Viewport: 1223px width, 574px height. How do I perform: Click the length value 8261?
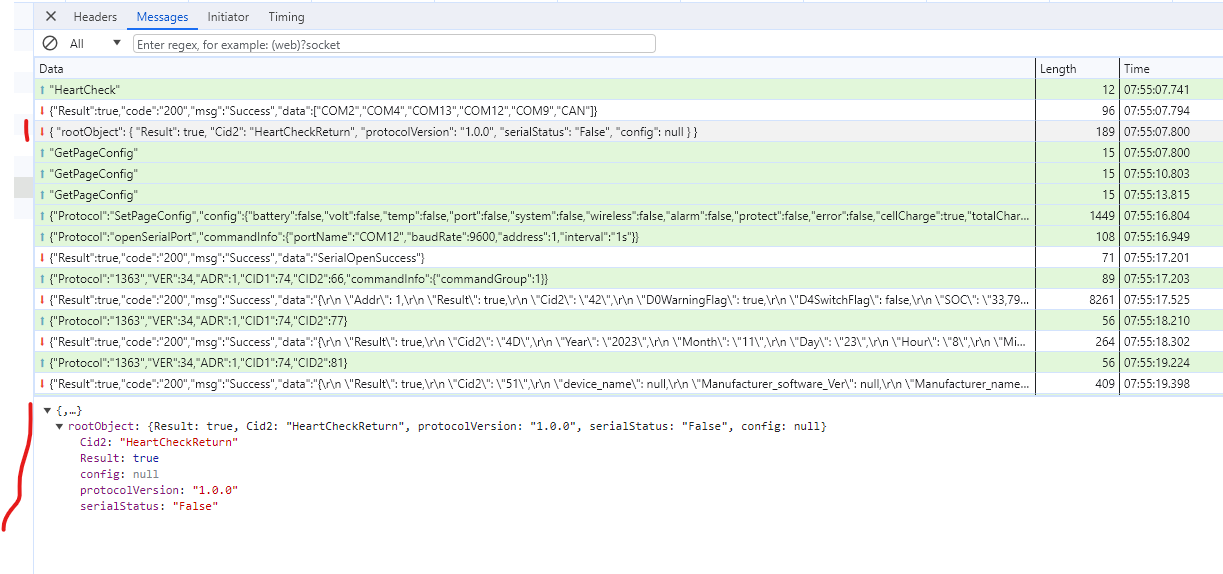coord(1101,300)
